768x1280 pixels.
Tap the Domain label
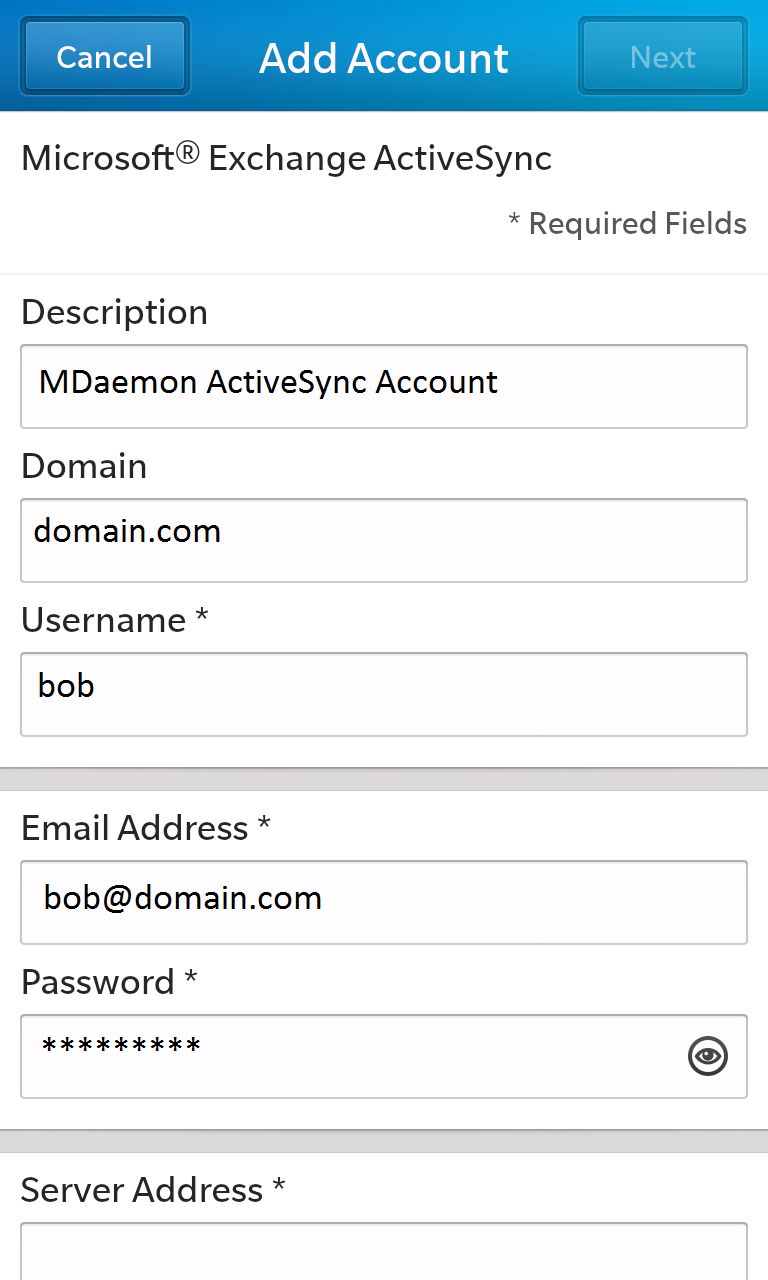84,466
